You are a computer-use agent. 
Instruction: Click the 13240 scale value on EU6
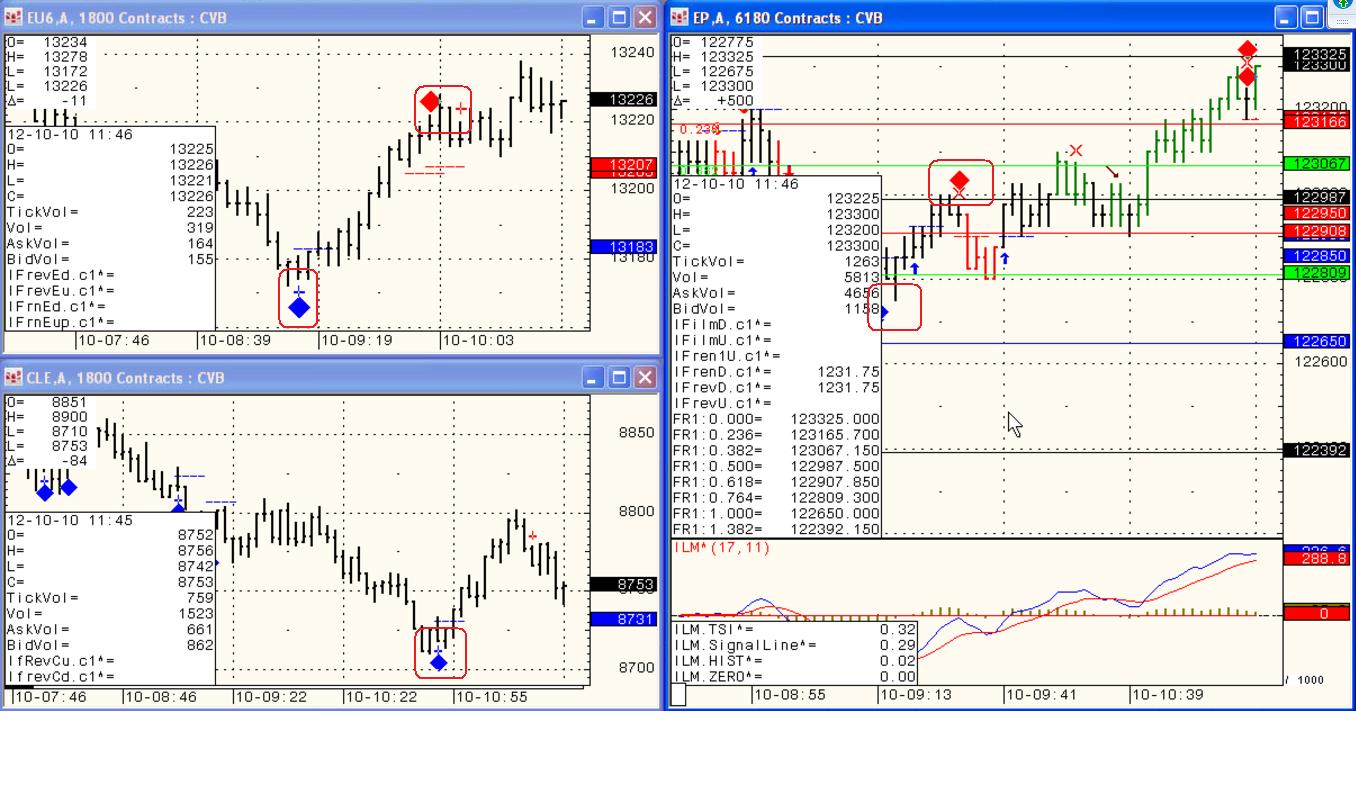tap(631, 53)
